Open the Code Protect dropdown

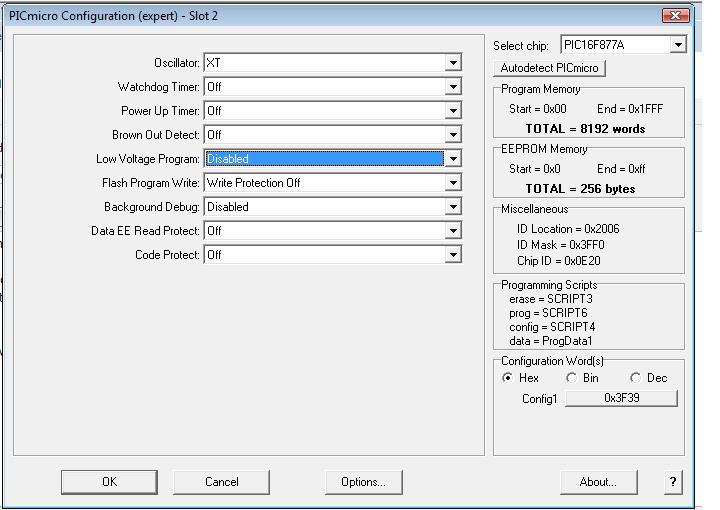coord(453,255)
